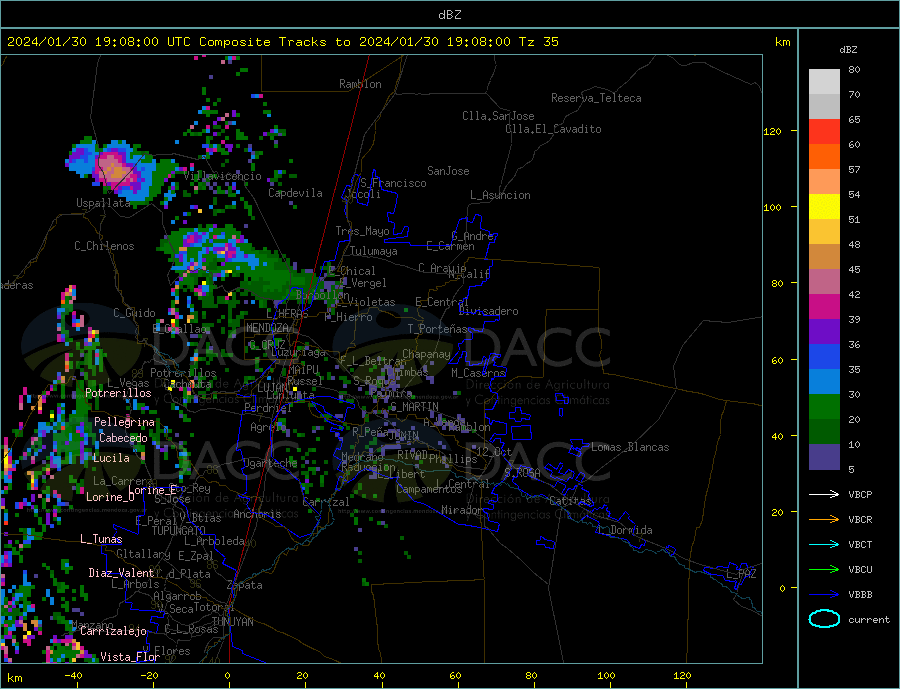Click the Vista_Flor station label
The width and height of the screenshot is (900, 689).
click(130, 657)
